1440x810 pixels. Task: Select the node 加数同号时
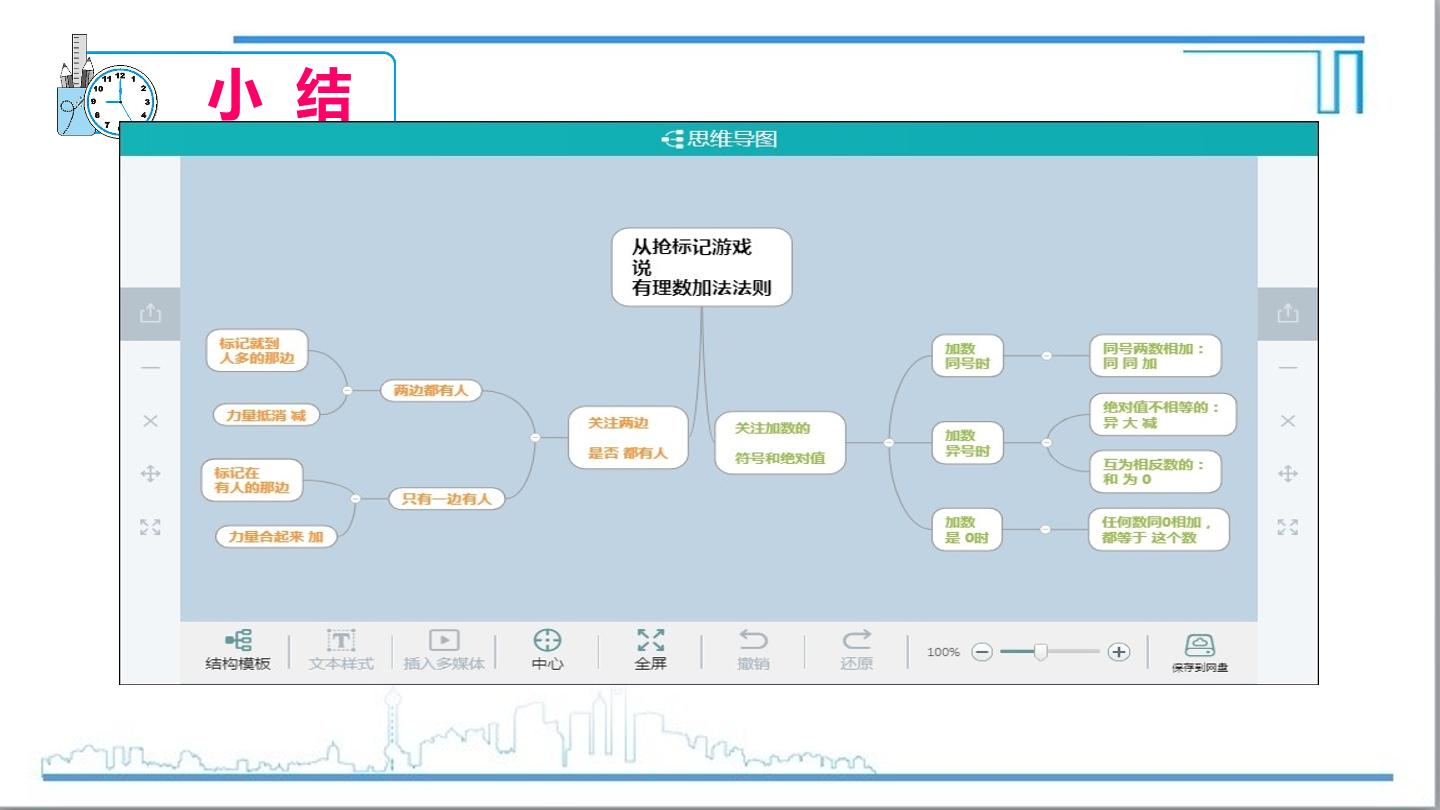[967, 356]
